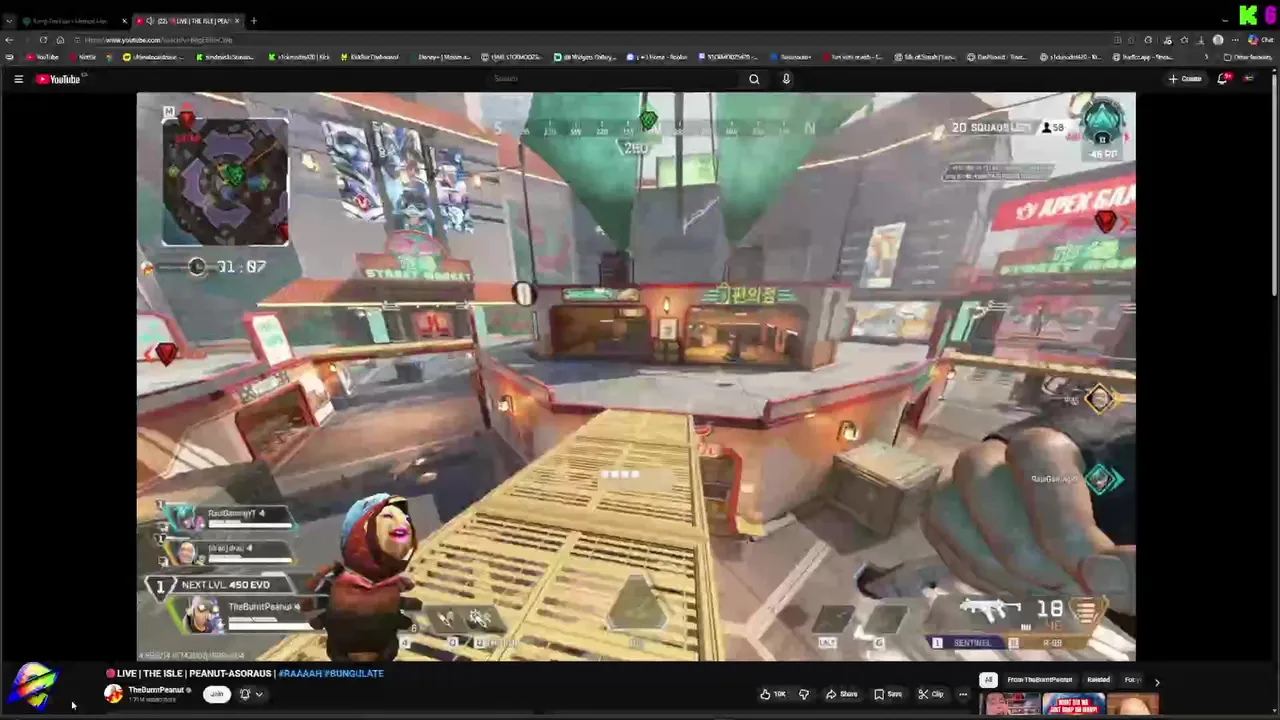Open the YouTube notifications bell

coord(1222,79)
